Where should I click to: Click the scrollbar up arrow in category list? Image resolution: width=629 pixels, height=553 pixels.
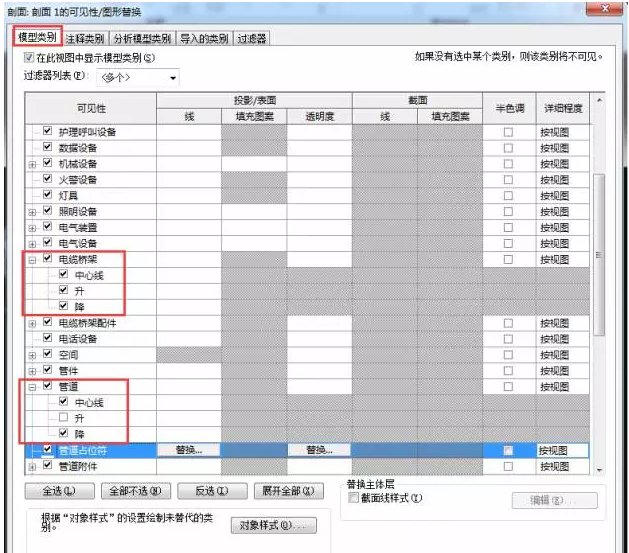pyautogui.click(x=599, y=102)
